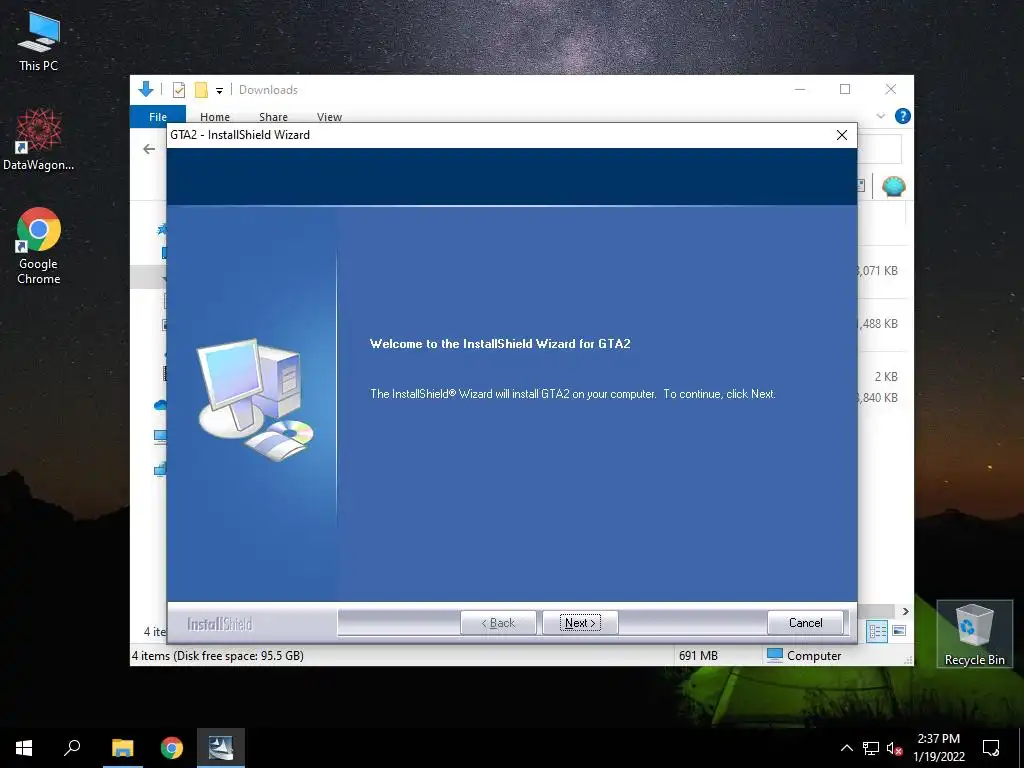Minimize the Downloads Explorer window
The image size is (1024, 768).
point(800,89)
